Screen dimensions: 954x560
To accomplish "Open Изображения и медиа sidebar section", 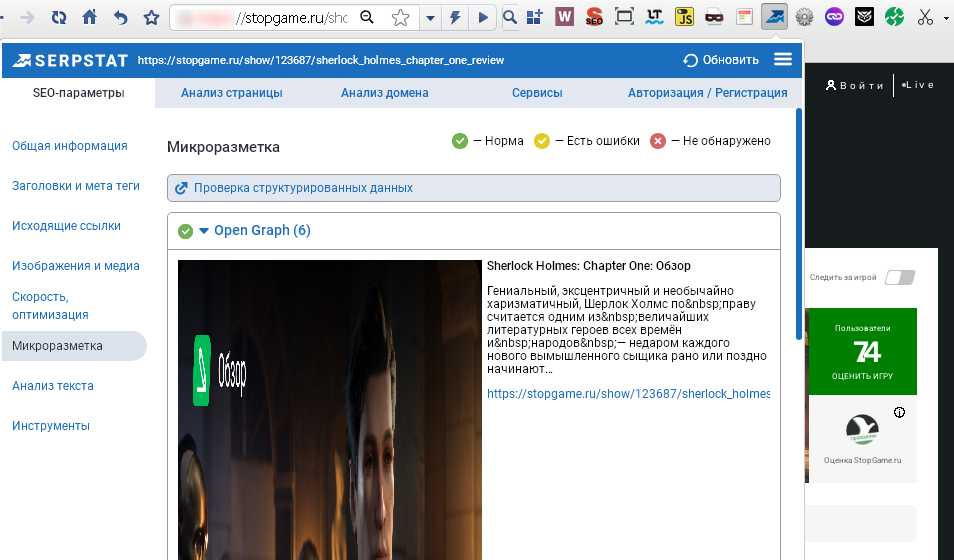I will pos(75,265).
